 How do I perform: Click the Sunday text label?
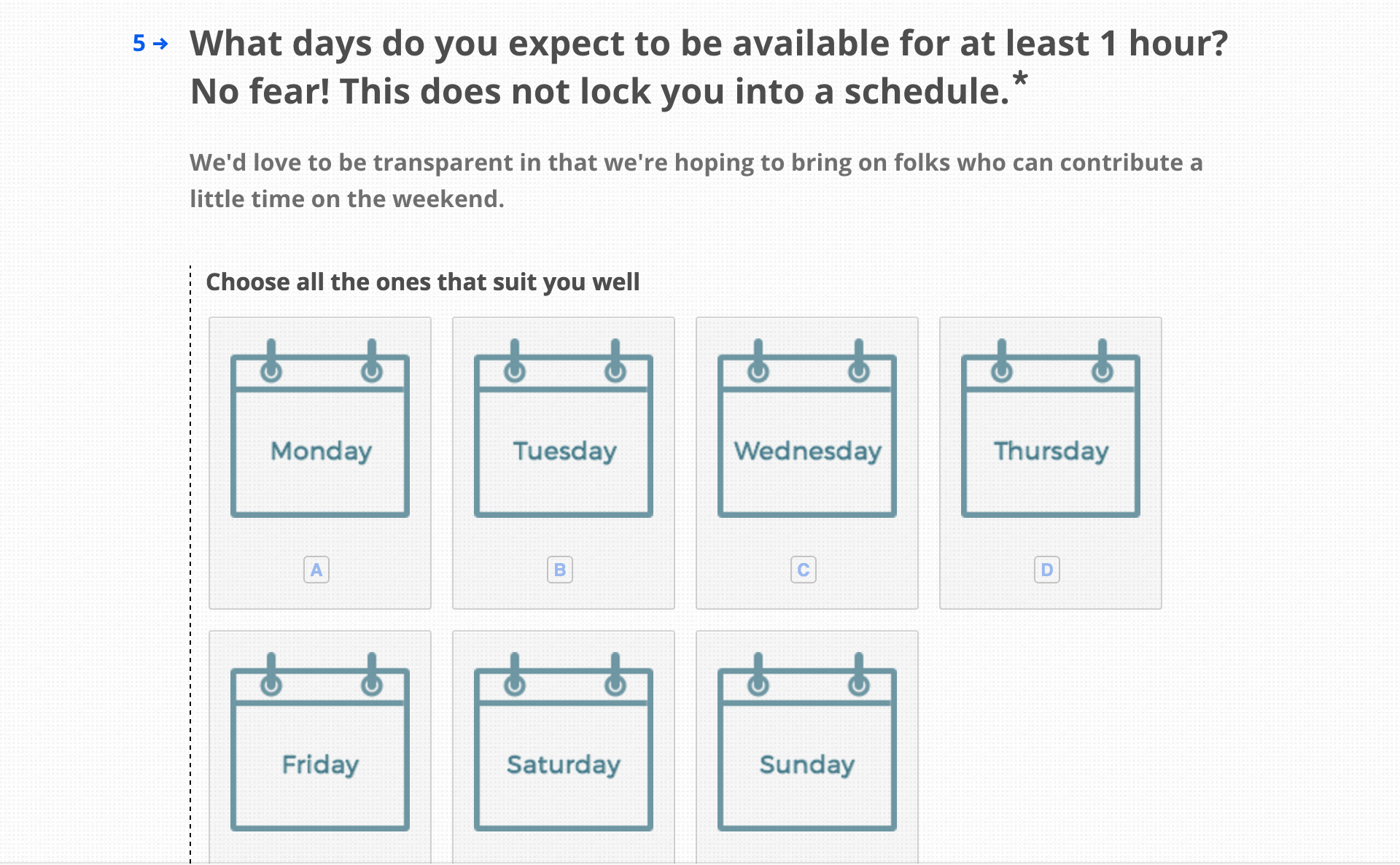[807, 765]
